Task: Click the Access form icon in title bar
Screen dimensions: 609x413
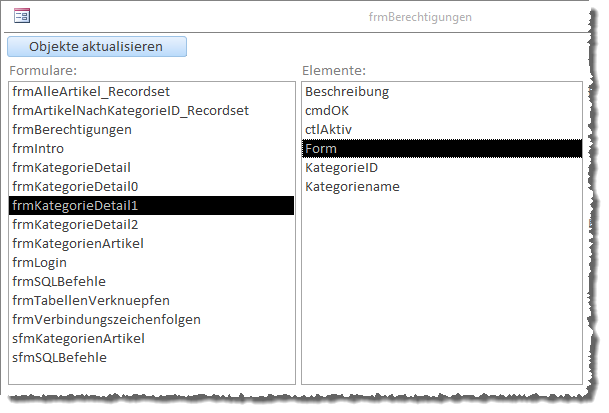Action: coord(22,16)
